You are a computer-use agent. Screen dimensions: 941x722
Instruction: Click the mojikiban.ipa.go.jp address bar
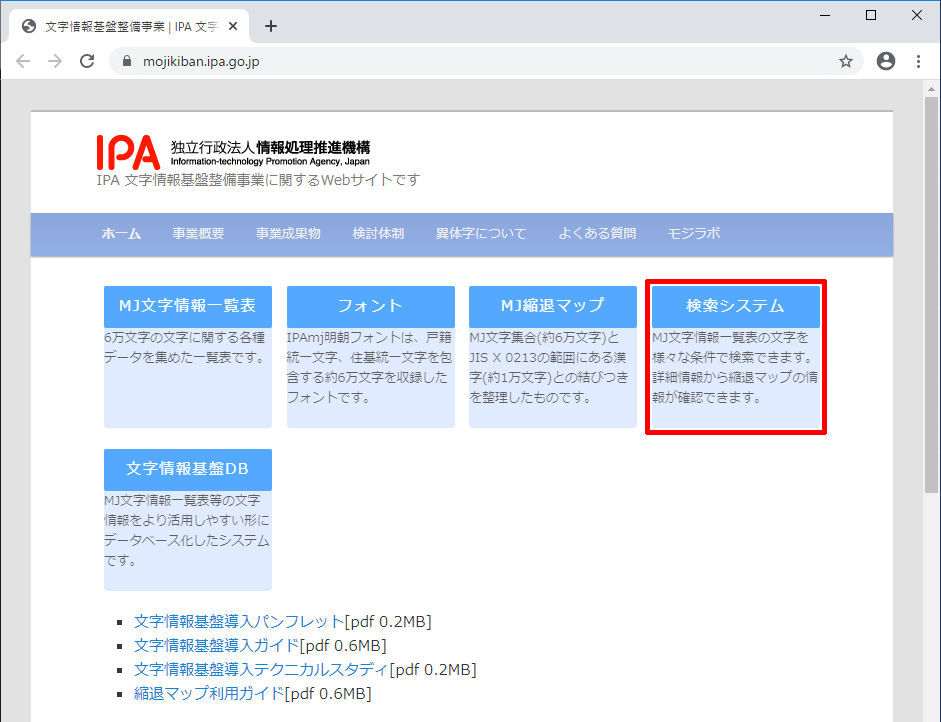[x=486, y=61]
